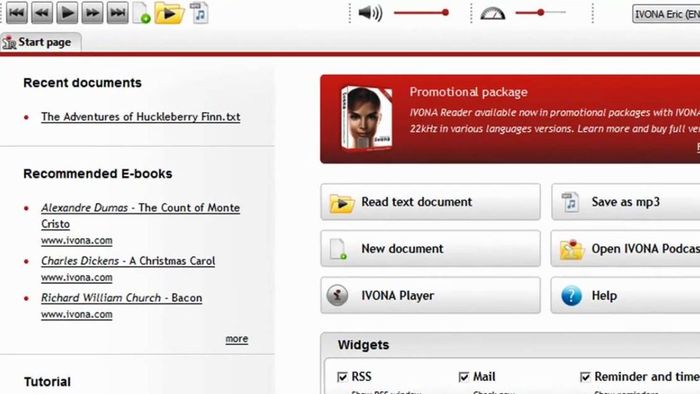Create new document via toolbar page icon
The height and width of the screenshot is (394, 700).
click(142, 12)
